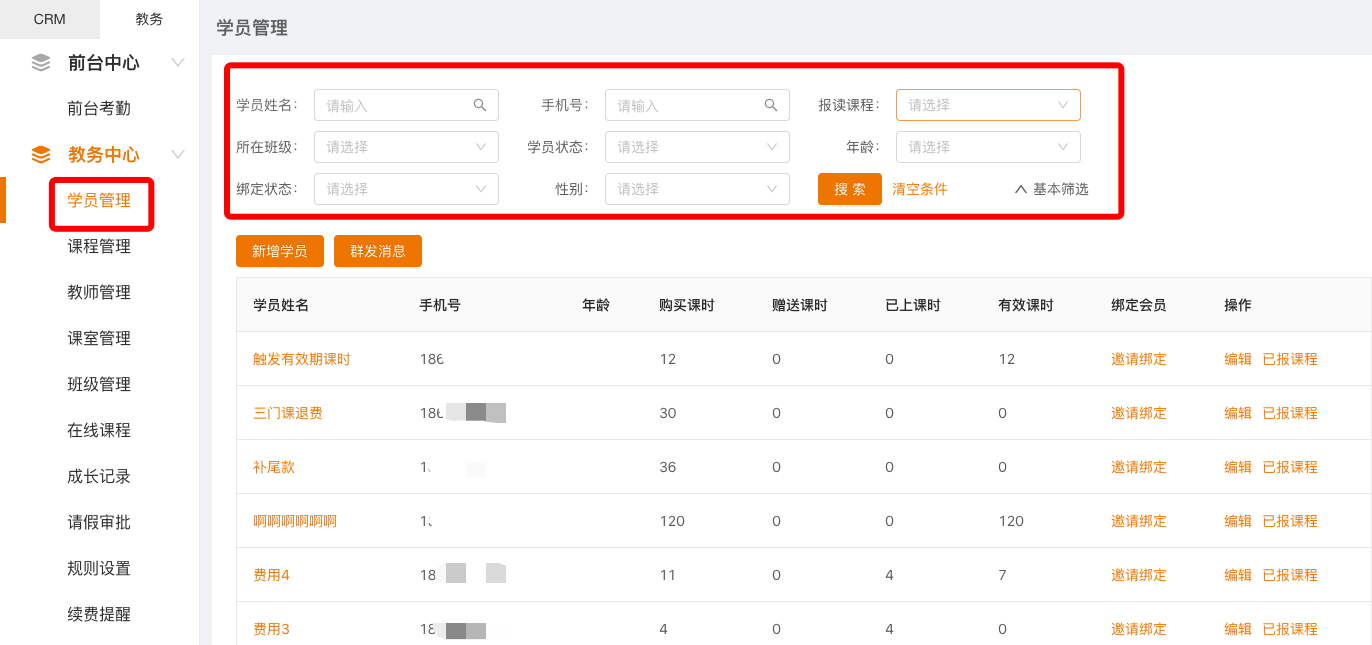This screenshot has height=645, width=1372.
Task: Collapse the 前台中心 chevron arrow
Action: pos(178,63)
